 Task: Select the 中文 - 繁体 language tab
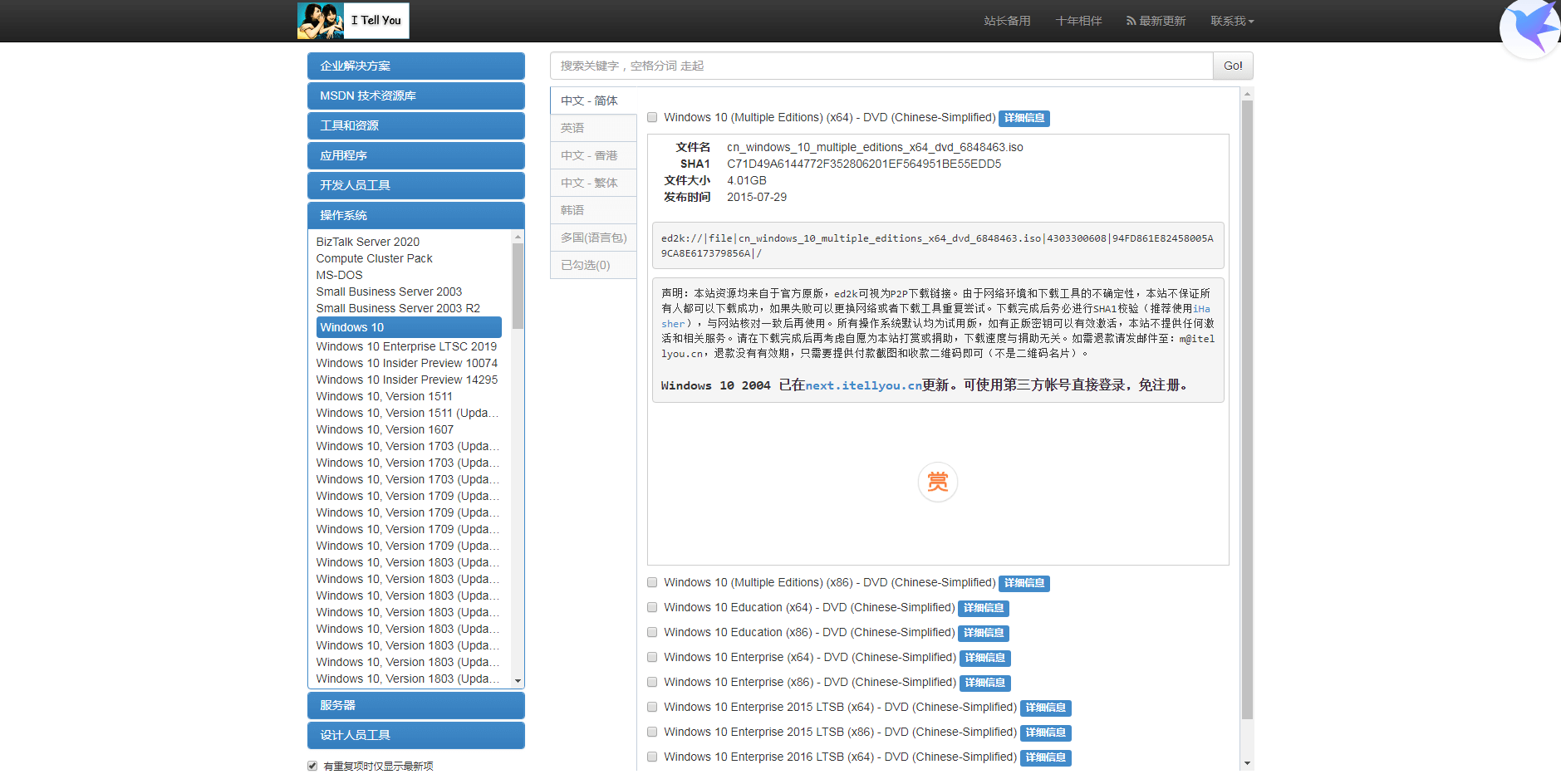point(593,183)
